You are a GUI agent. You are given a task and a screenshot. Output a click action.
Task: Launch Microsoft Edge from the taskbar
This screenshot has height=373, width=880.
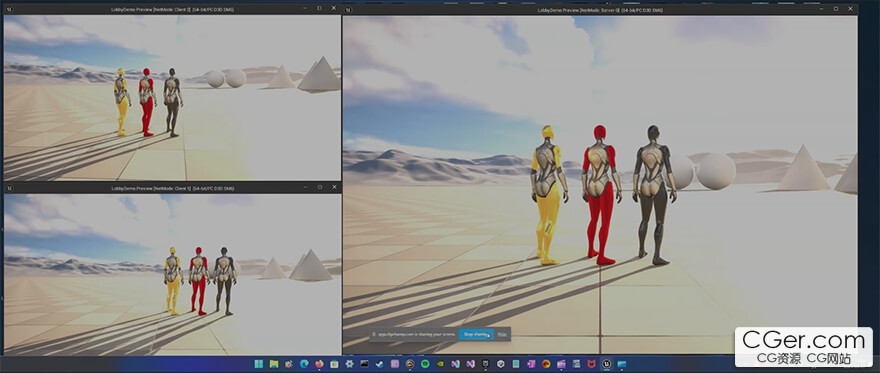(x=304, y=363)
